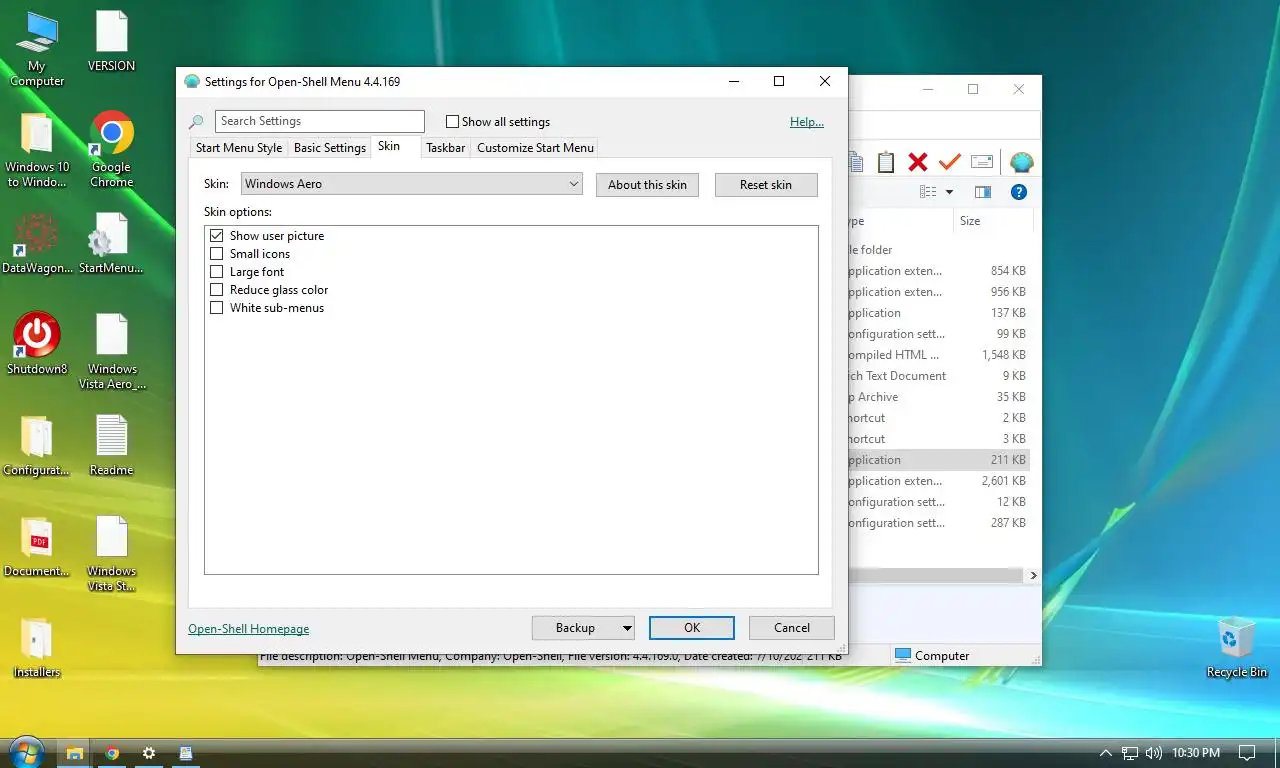
Task: Click the Explorer view layout icon
Action: point(928,192)
